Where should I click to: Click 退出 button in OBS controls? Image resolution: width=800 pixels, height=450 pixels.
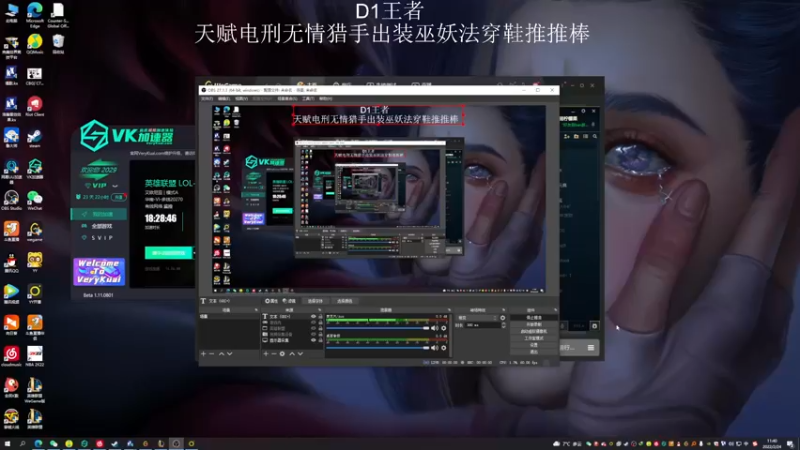point(534,352)
